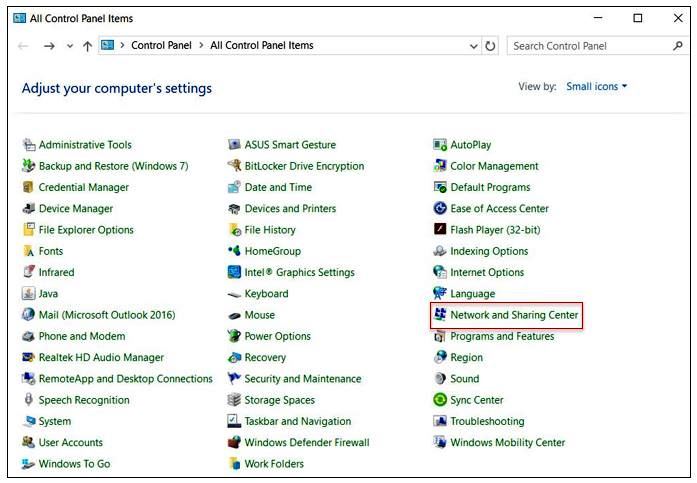
Task: Open the Windows To Go link
Action: point(75,463)
